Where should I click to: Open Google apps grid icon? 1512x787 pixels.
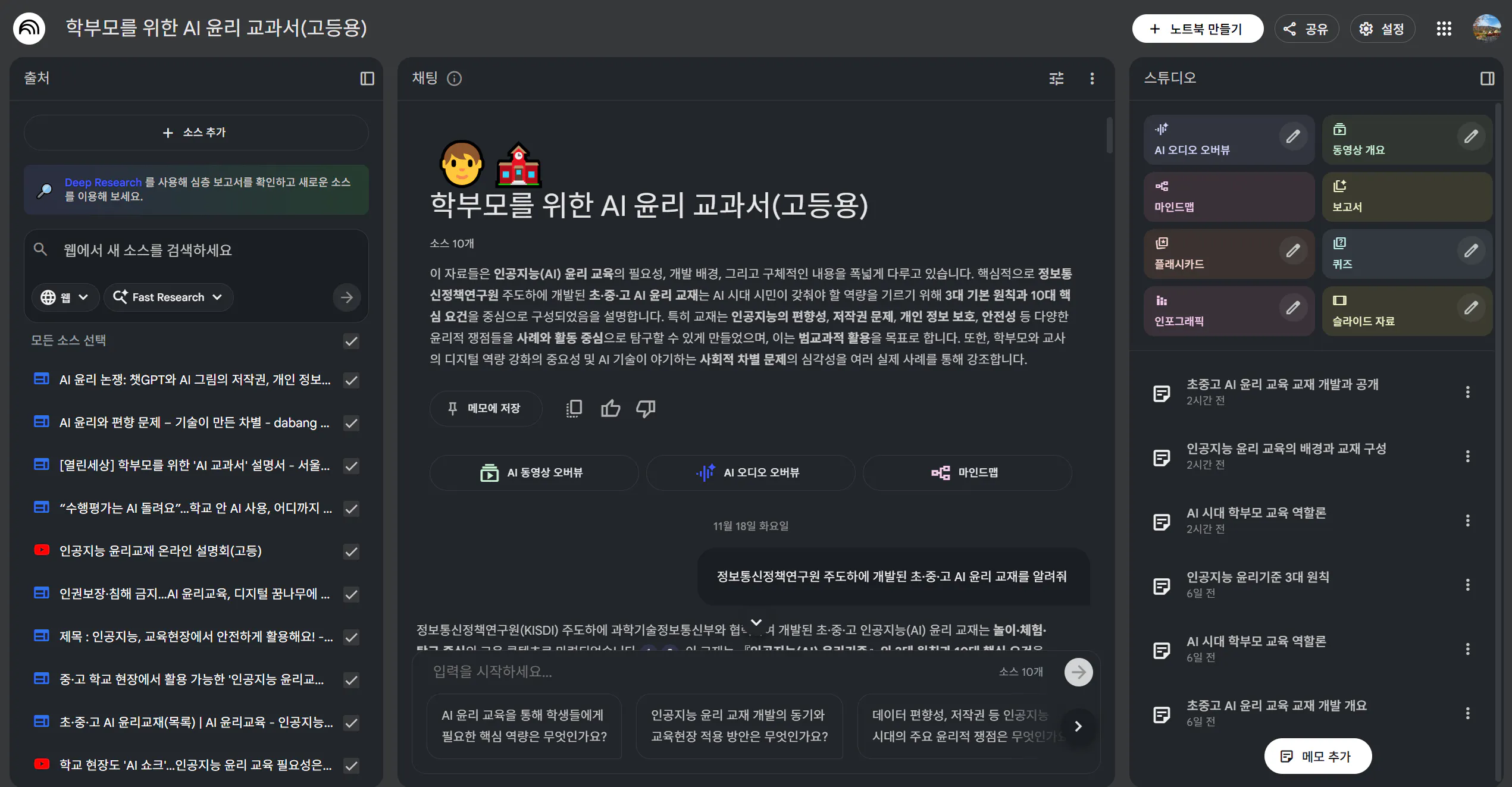pos(1444,29)
